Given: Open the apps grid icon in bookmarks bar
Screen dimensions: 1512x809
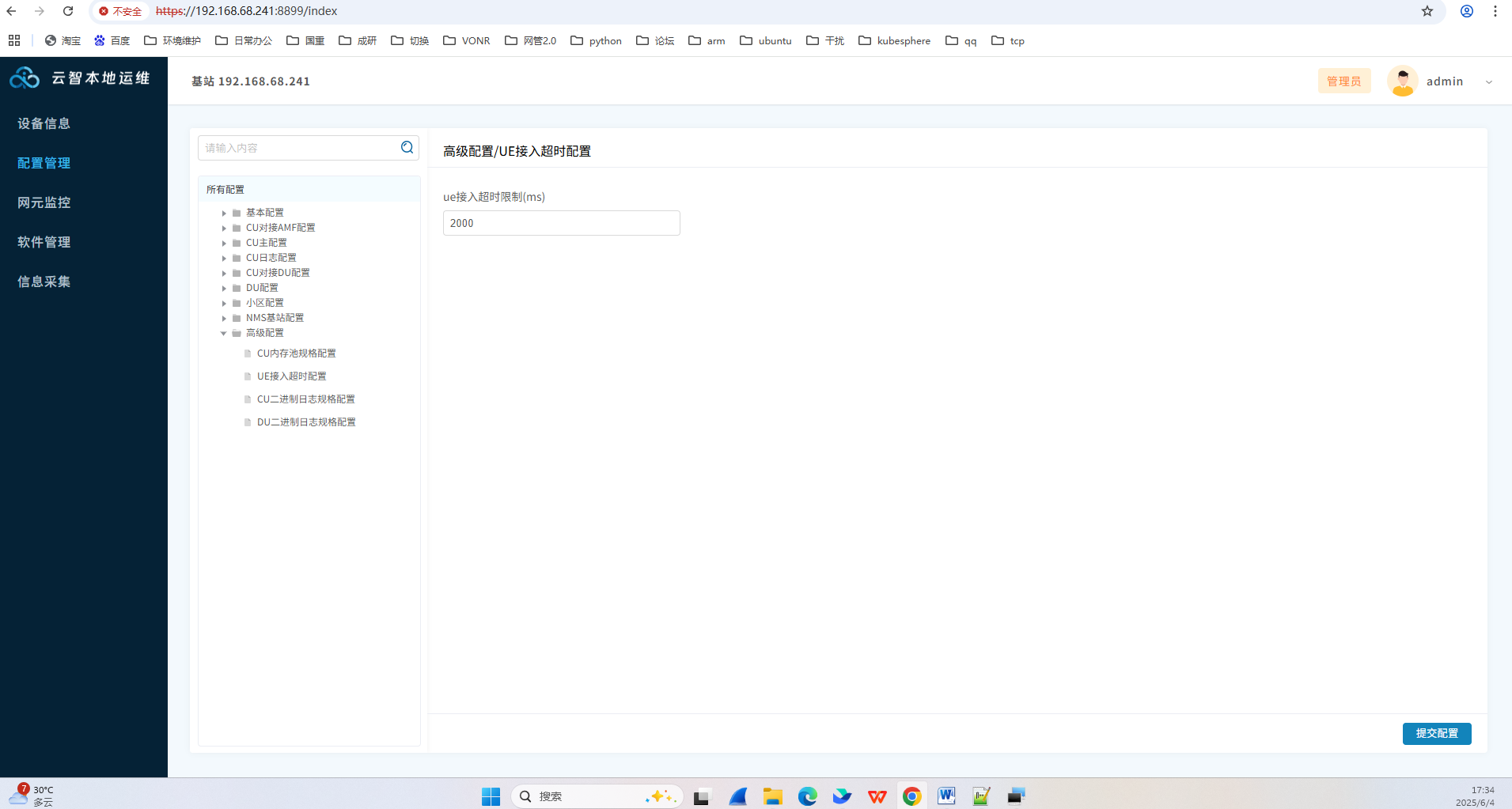Looking at the screenshot, I should (14, 40).
